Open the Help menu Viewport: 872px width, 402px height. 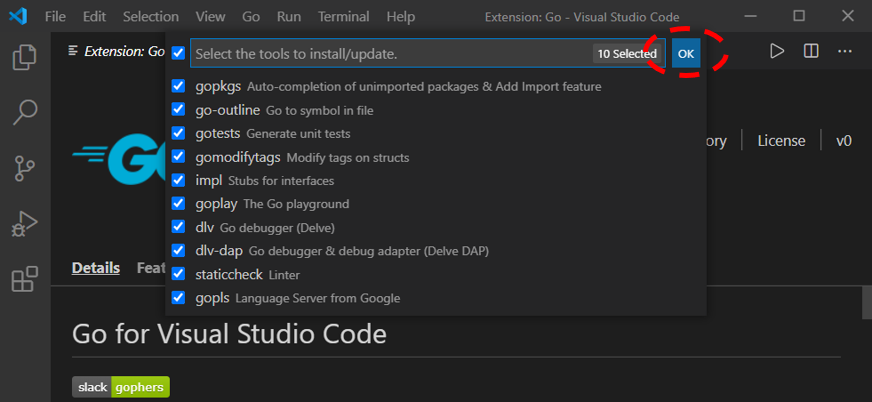[400, 17]
